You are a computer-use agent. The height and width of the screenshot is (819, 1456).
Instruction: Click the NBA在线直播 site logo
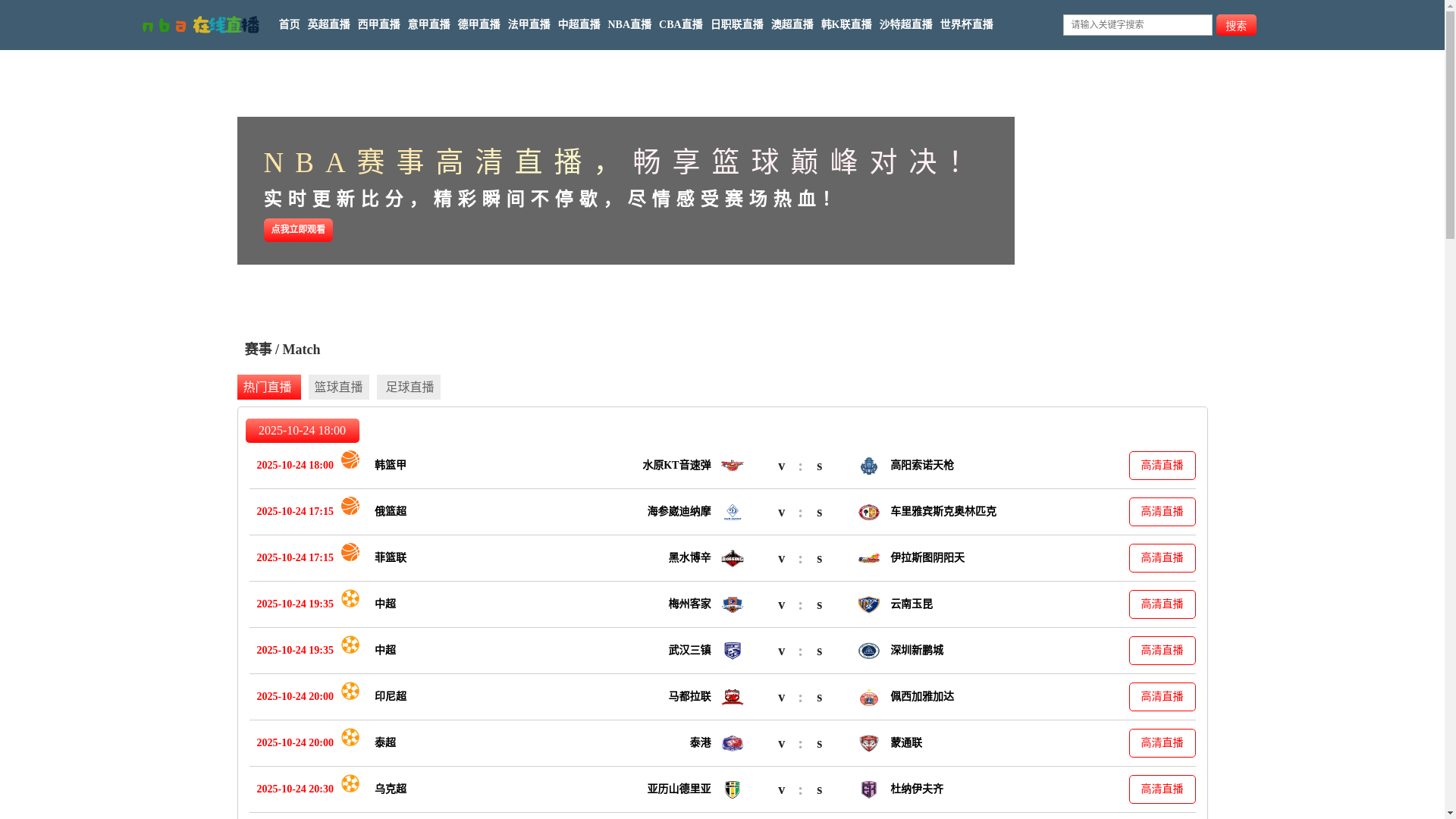click(x=200, y=25)
